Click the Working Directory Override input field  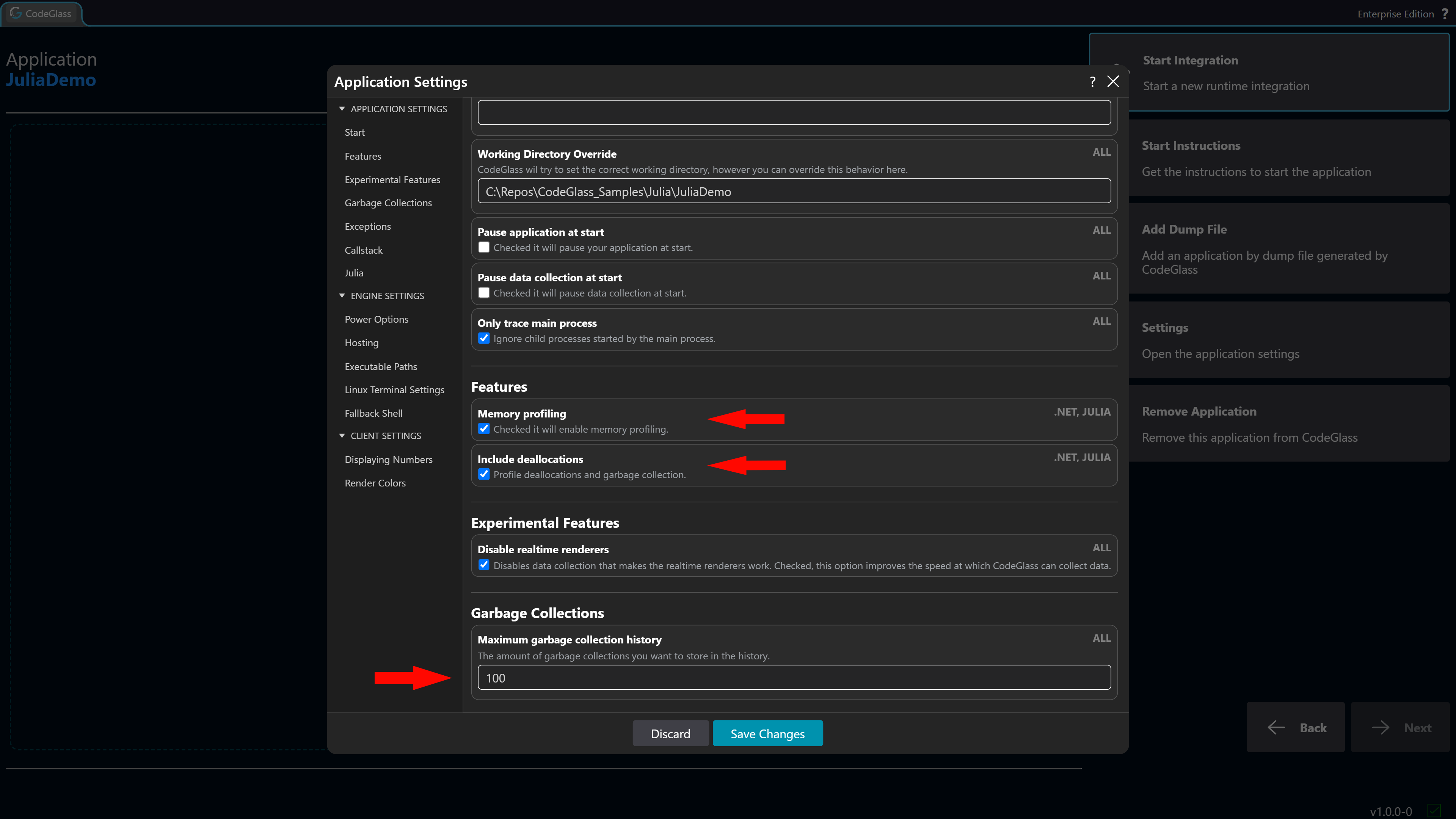[x=794, y=191]
